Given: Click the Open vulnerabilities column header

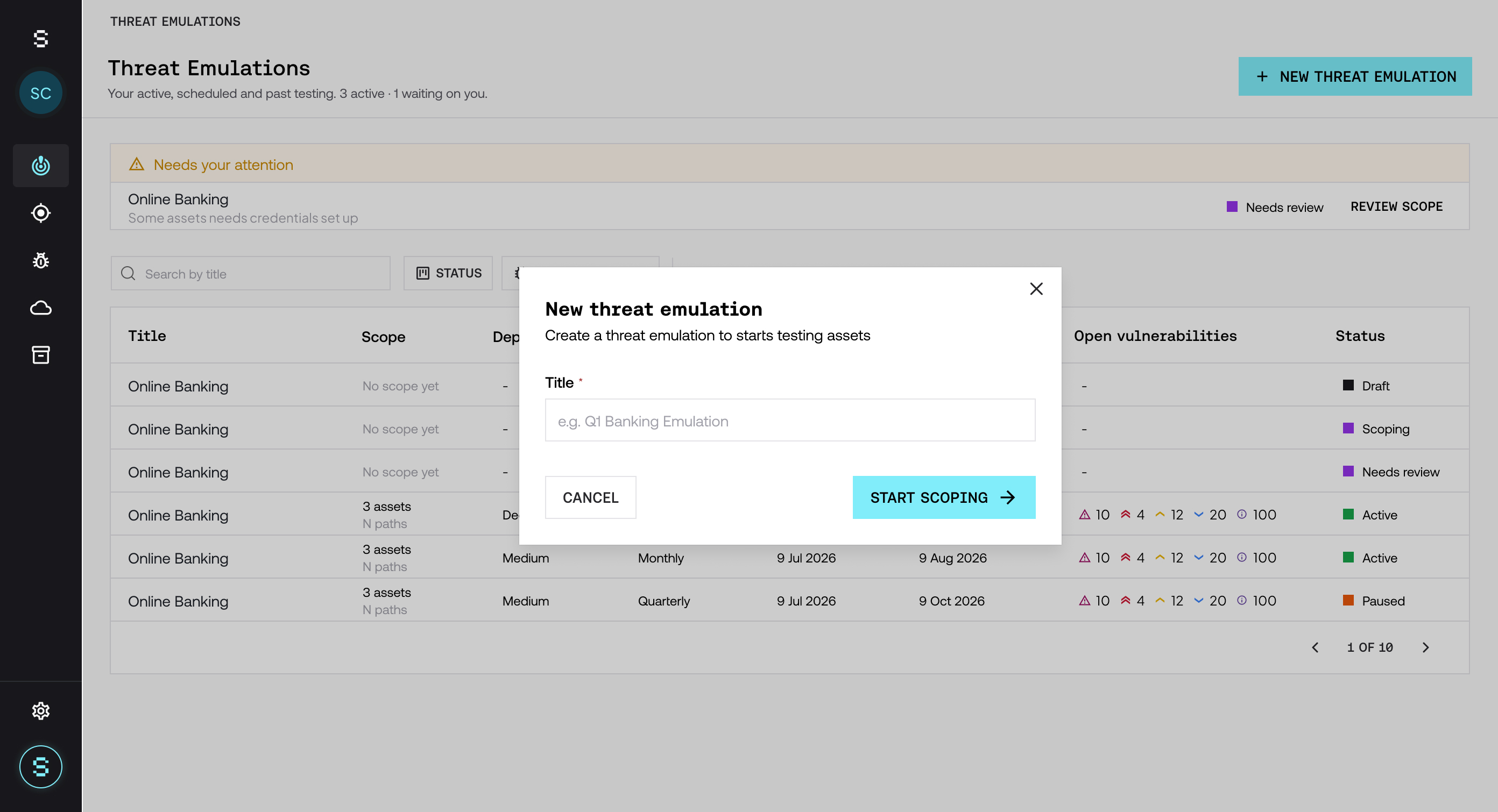Looking at the screenshot, I should (1155, 336).
